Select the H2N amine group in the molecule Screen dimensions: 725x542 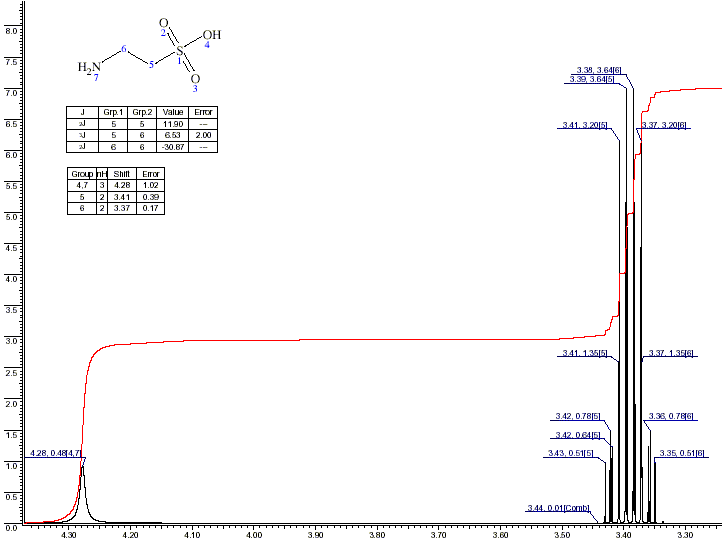coord(90,67)
